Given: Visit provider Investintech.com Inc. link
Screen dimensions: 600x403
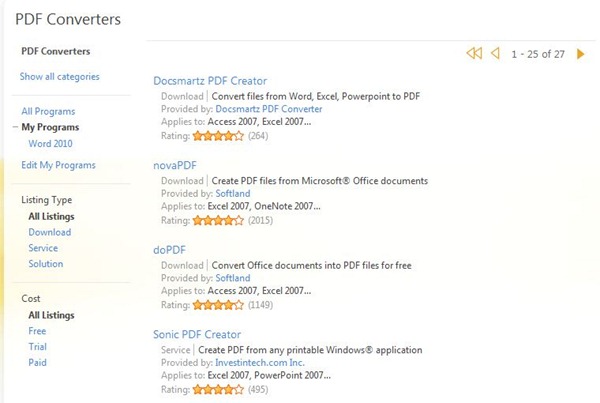Looking at the screenshot, I should (266, 363).
